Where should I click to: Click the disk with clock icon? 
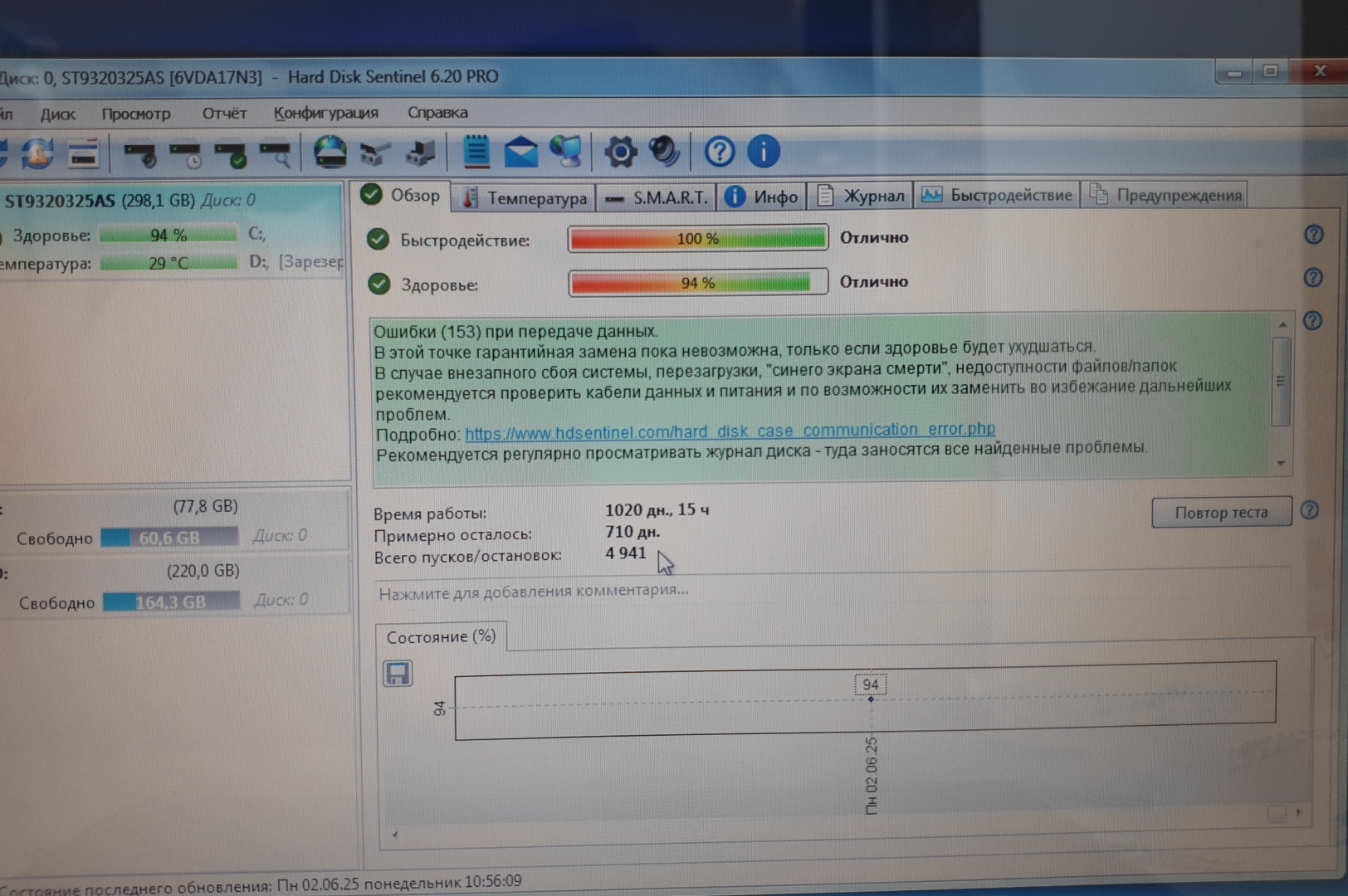click(185, 154)
